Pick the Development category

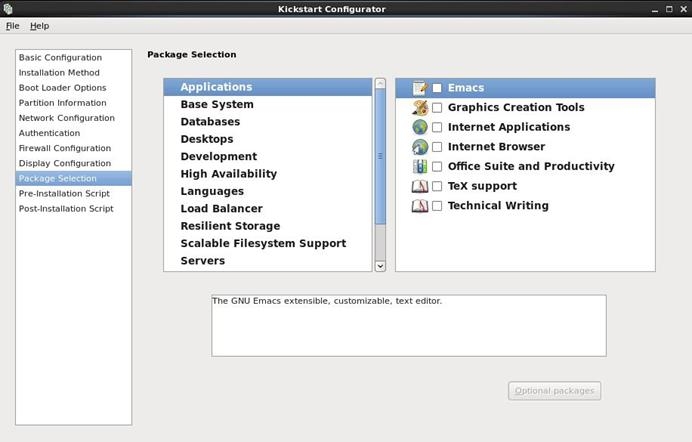[268, 157]
